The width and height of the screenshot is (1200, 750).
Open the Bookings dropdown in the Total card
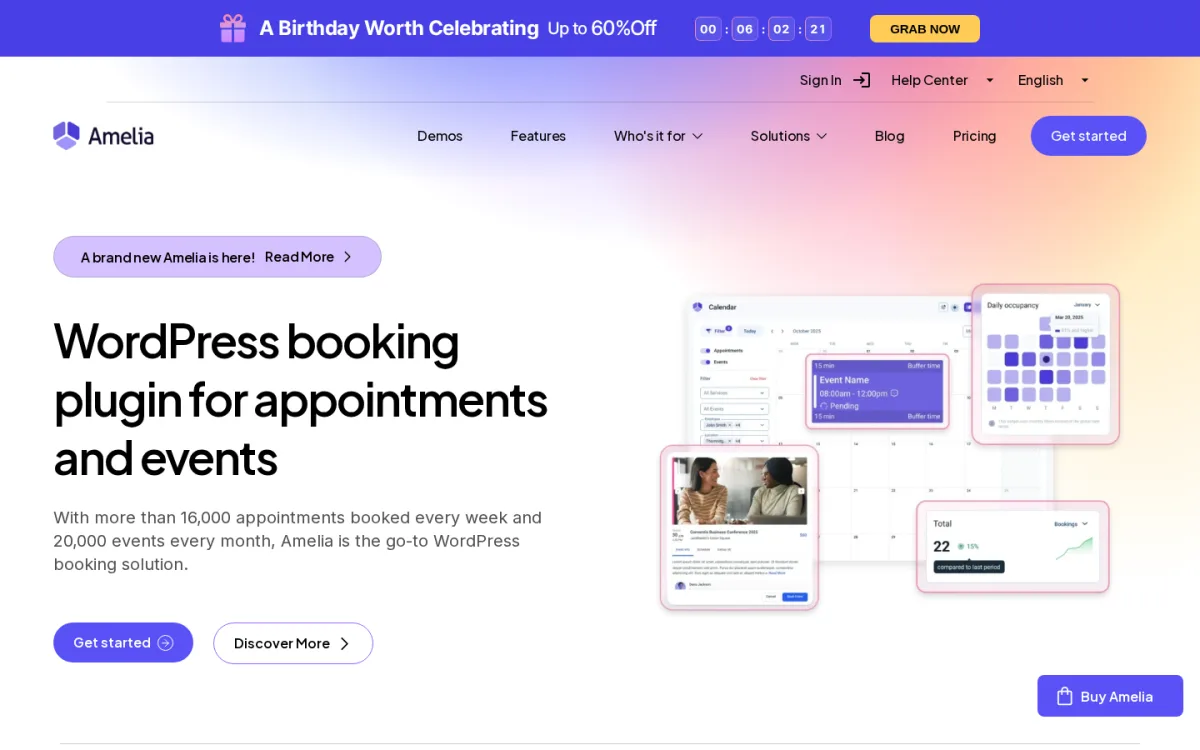pos(1071,524)
